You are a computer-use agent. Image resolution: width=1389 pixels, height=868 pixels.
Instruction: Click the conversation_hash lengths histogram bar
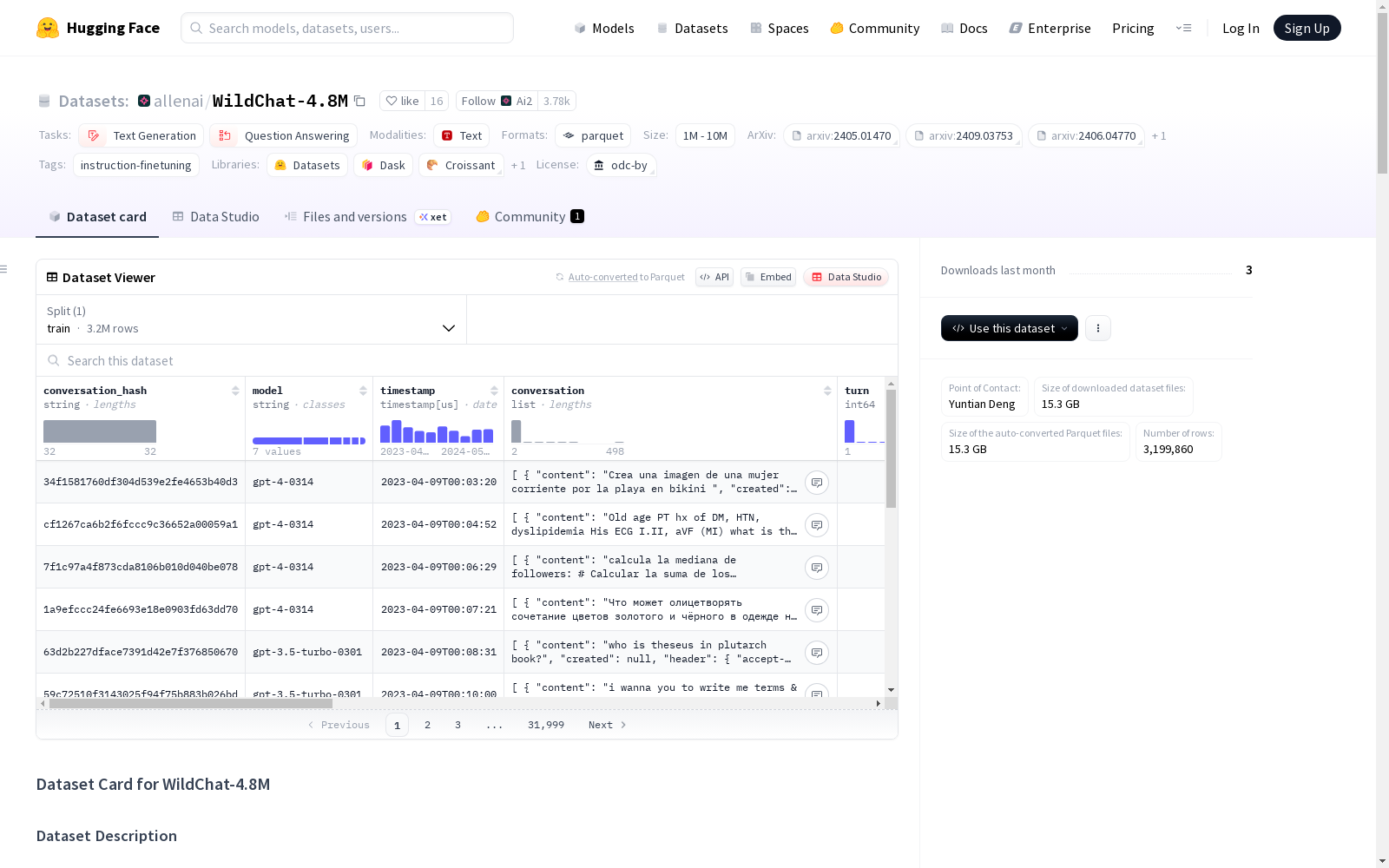coord(100,431)
